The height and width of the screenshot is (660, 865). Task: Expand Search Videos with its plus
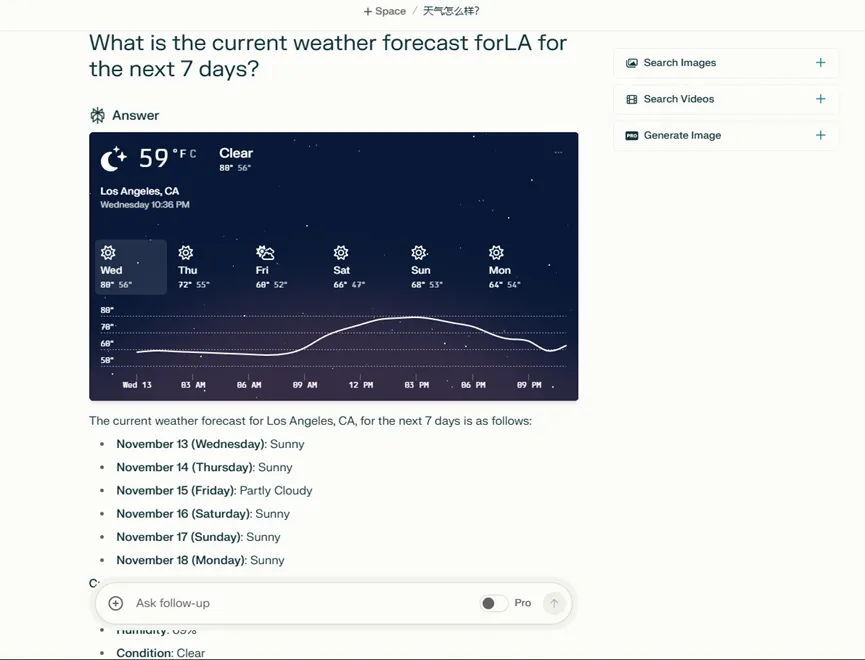tap(820, 99)
